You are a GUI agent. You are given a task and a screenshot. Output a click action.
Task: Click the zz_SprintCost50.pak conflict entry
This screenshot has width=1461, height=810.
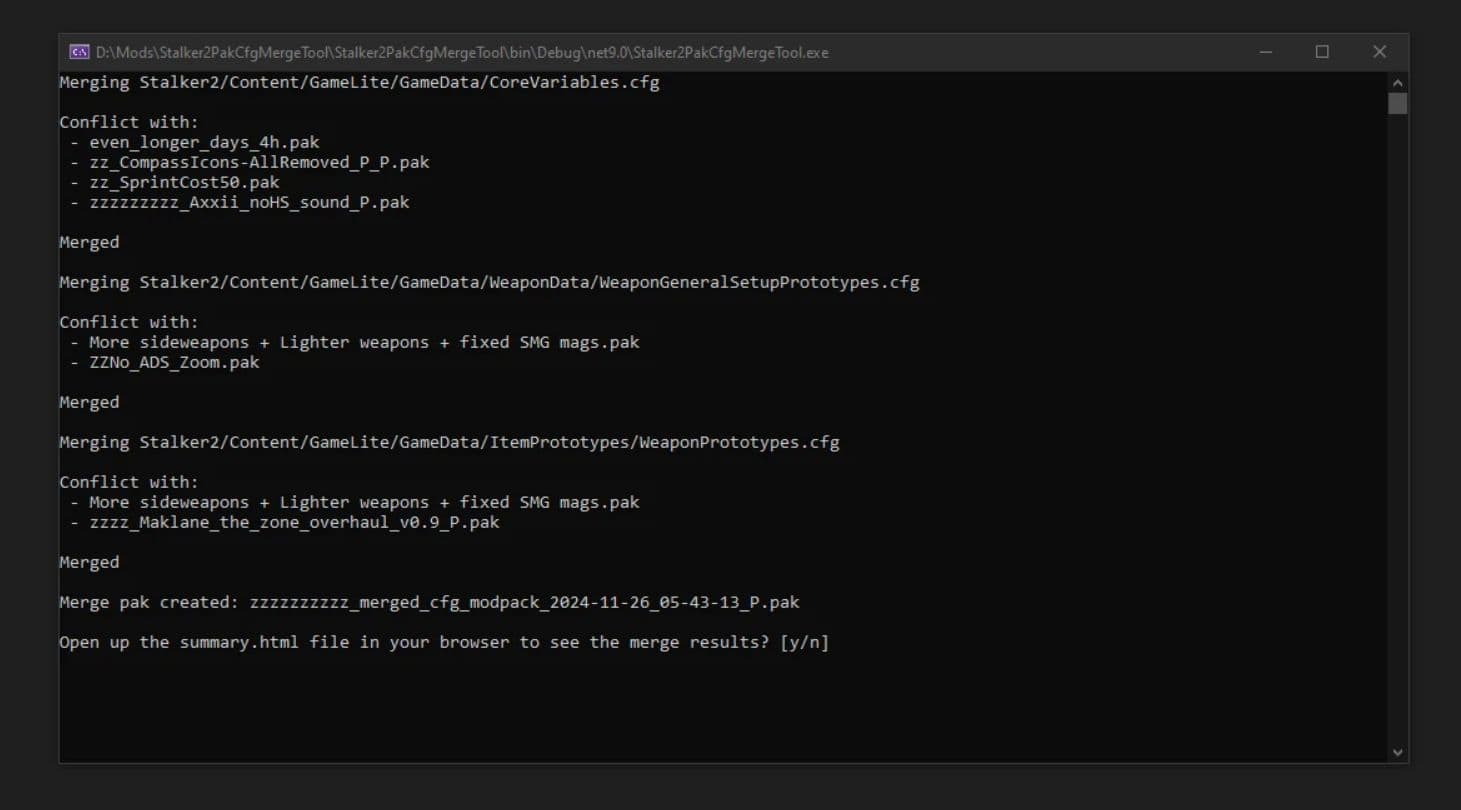177,182
